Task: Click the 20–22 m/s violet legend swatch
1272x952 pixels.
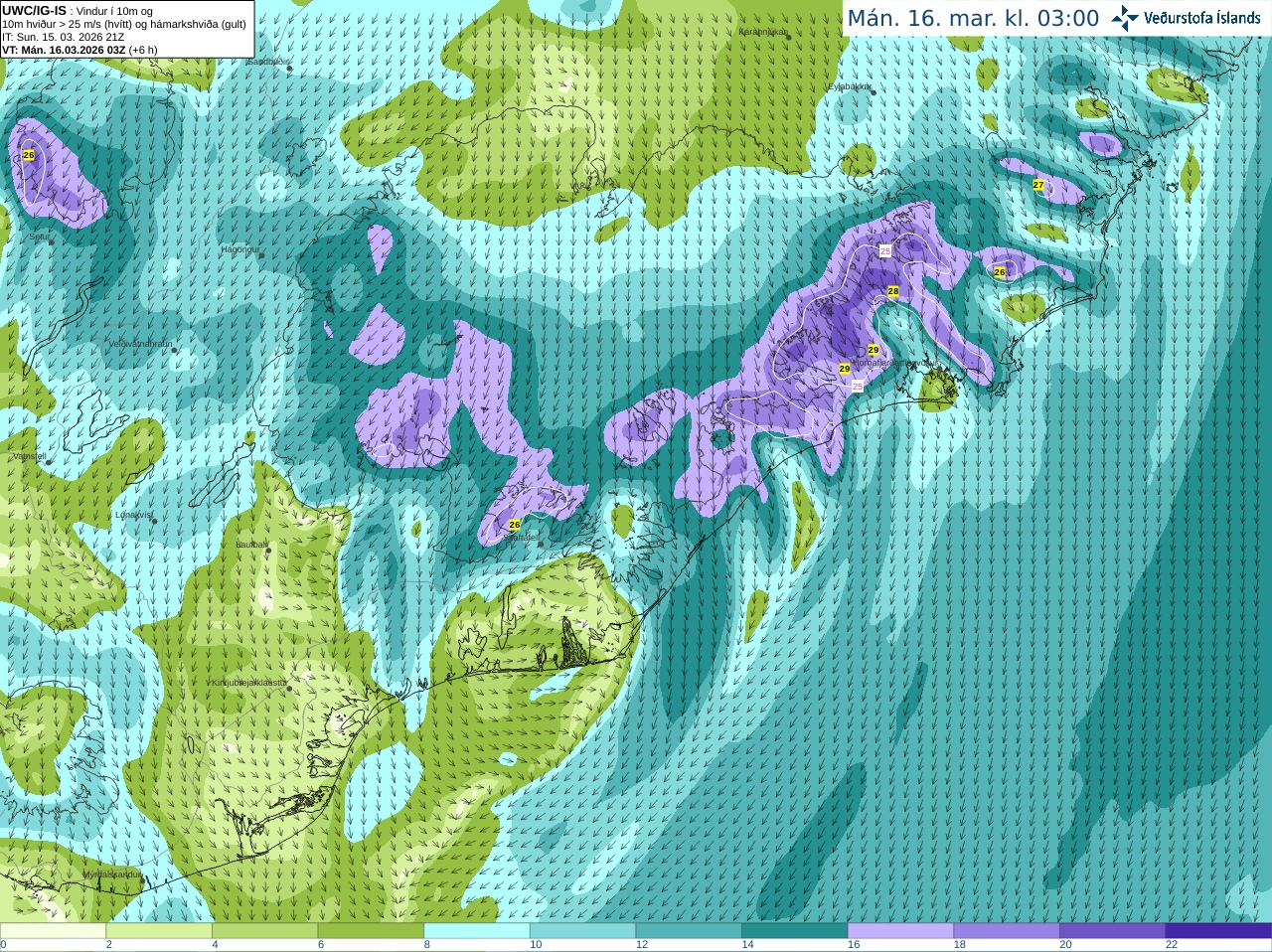Action: click(x=1113, y=931)
